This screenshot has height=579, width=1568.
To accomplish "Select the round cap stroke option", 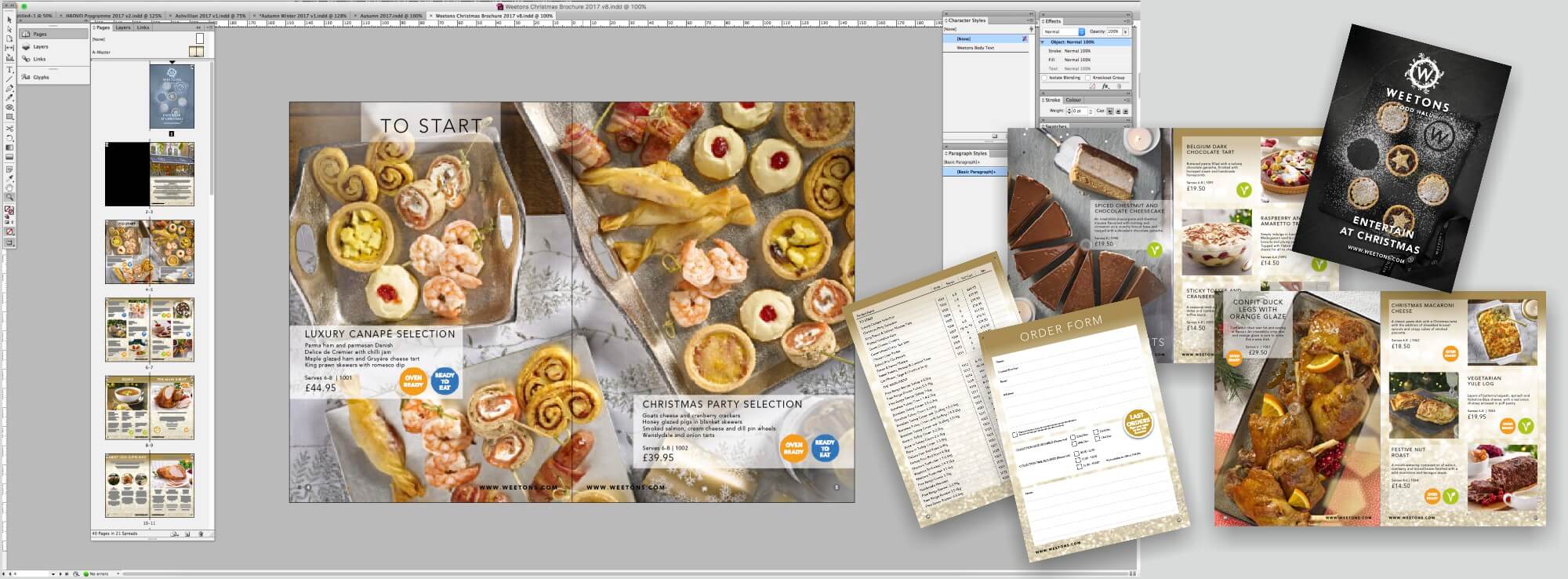I will click(1118, 111).
